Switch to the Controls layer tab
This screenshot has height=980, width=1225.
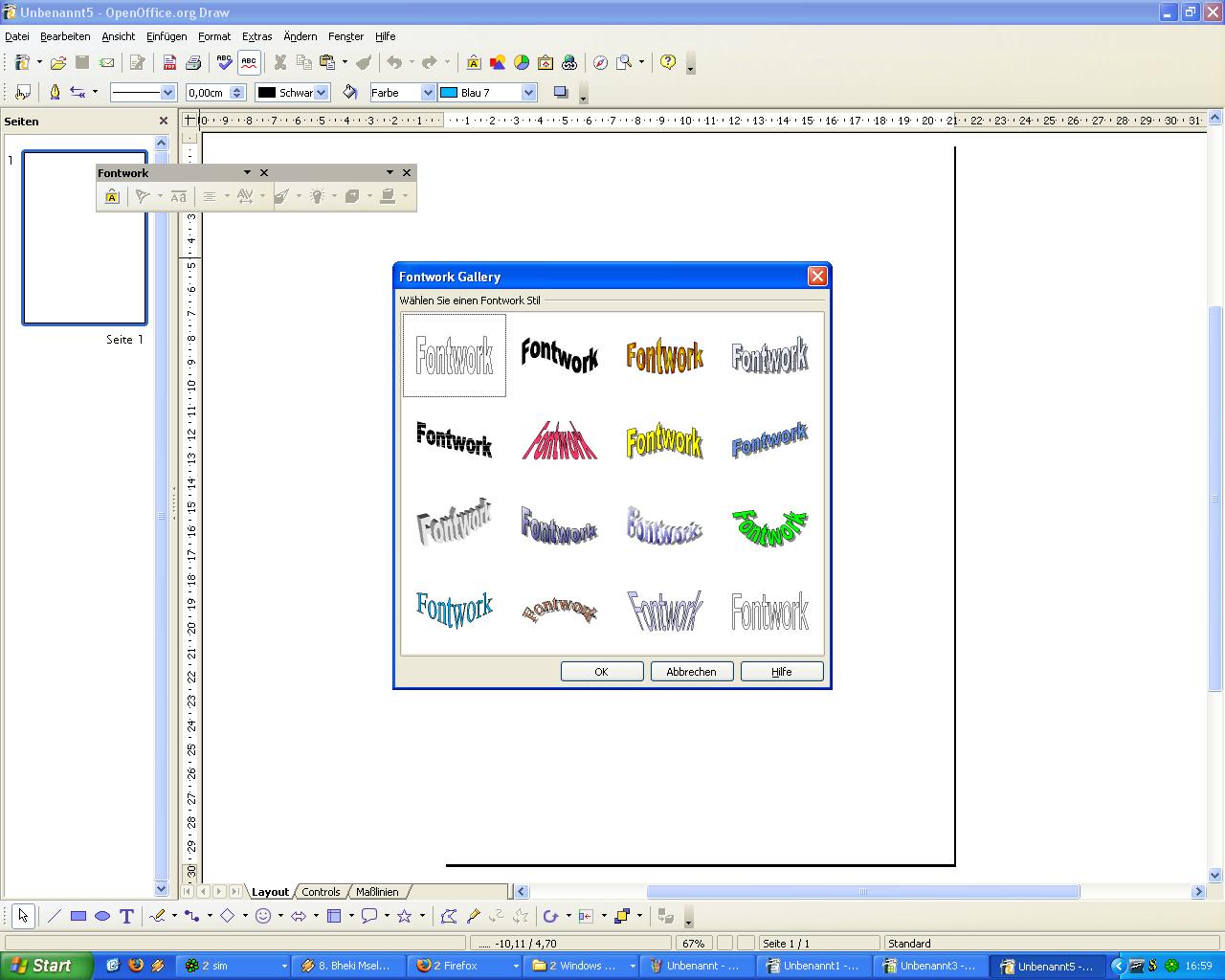coord(321,891)
